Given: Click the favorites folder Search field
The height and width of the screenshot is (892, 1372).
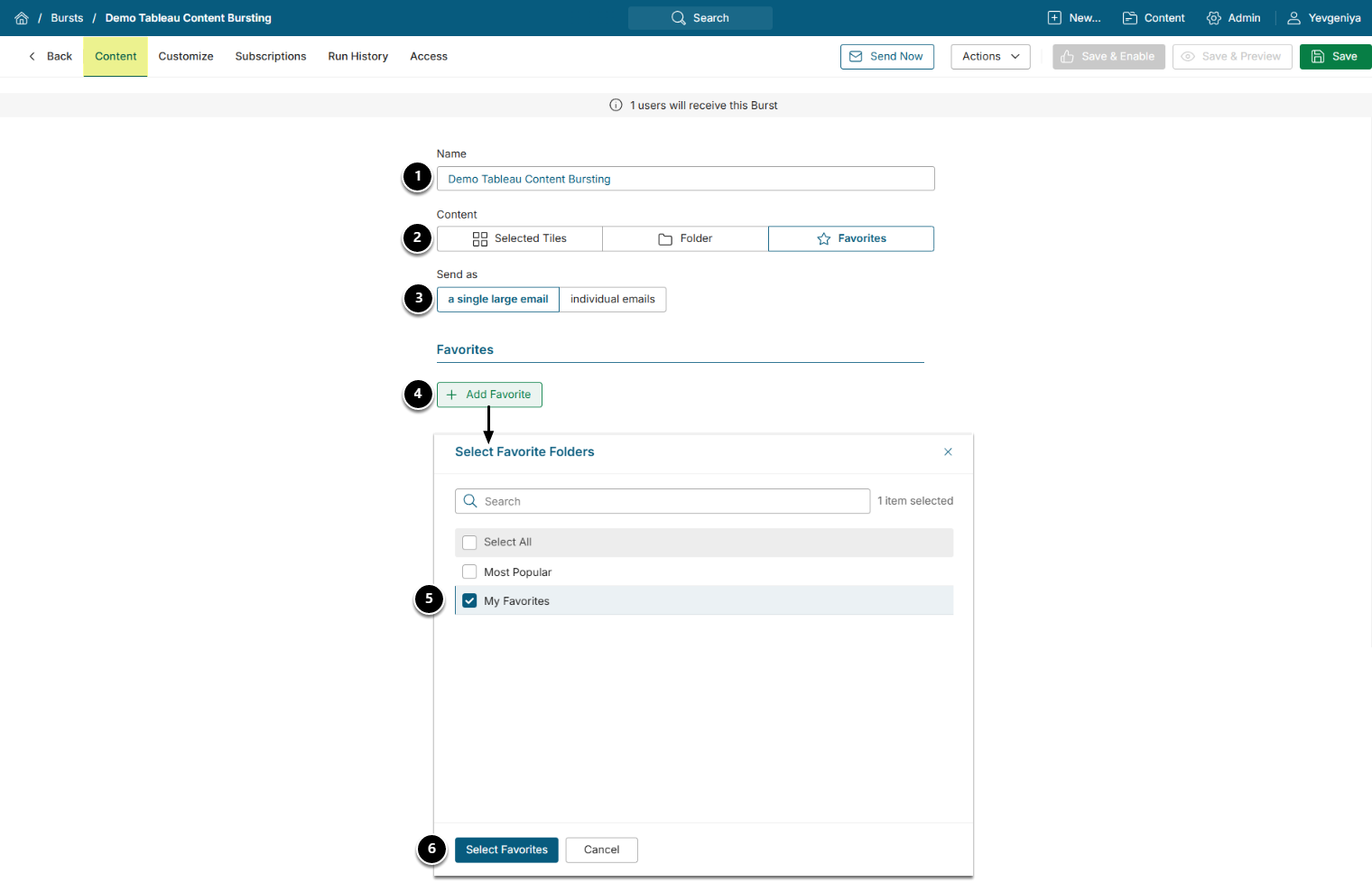Looking at the screenshot, I should pyautogui.click(x=663, y=501).
